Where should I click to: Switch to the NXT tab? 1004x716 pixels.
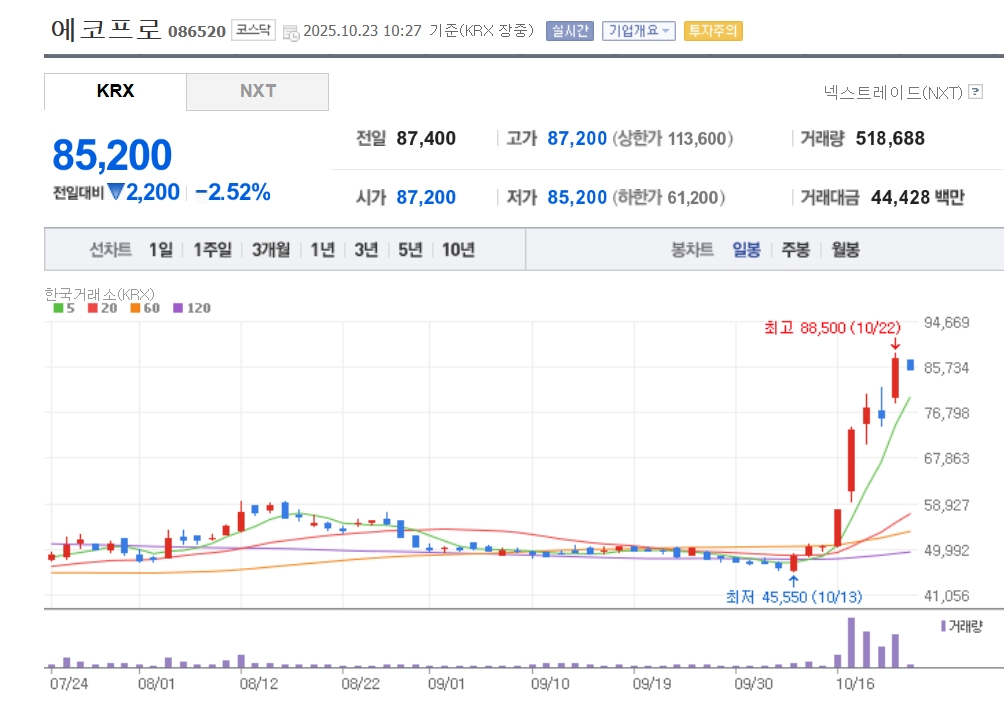click(x=257, y=91)
